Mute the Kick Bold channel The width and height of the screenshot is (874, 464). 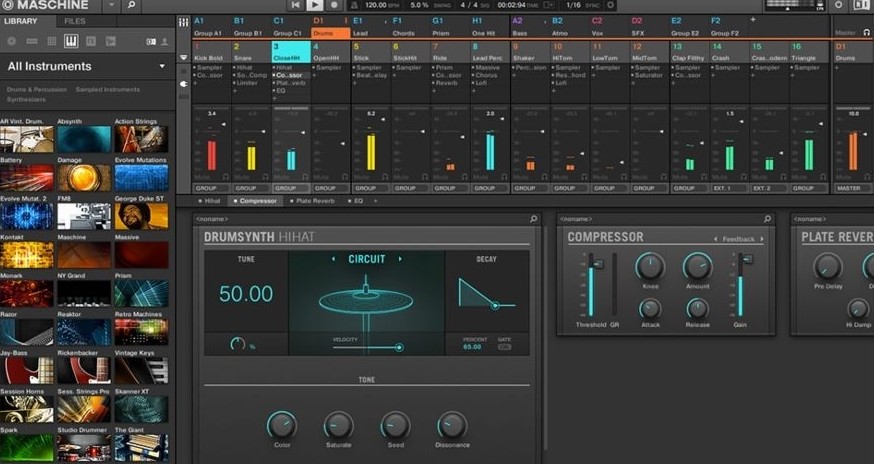tap(202, 177)
